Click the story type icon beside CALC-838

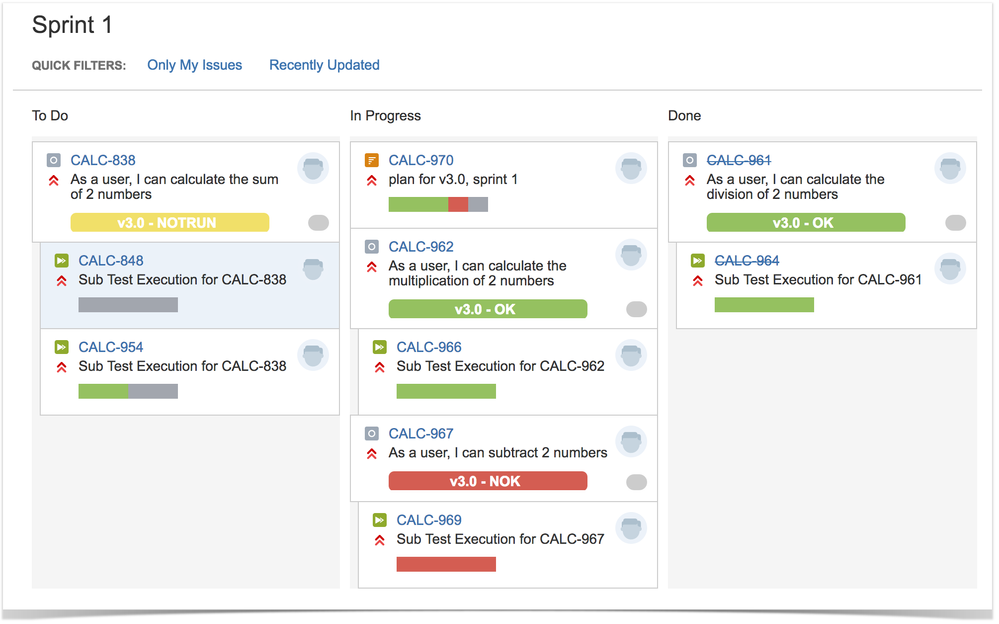[54, 160]
